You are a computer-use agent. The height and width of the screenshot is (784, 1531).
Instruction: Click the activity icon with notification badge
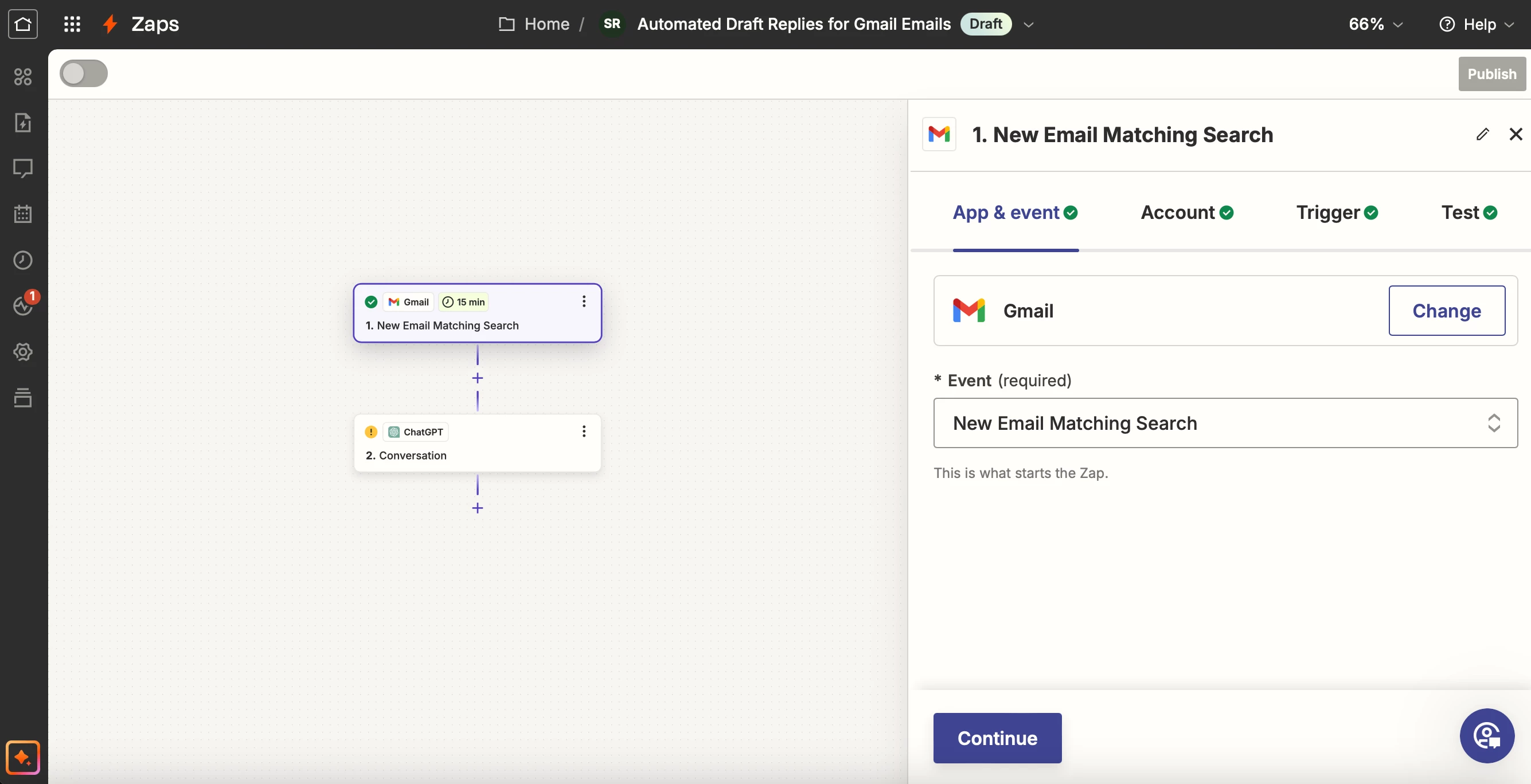pos(22,305)
